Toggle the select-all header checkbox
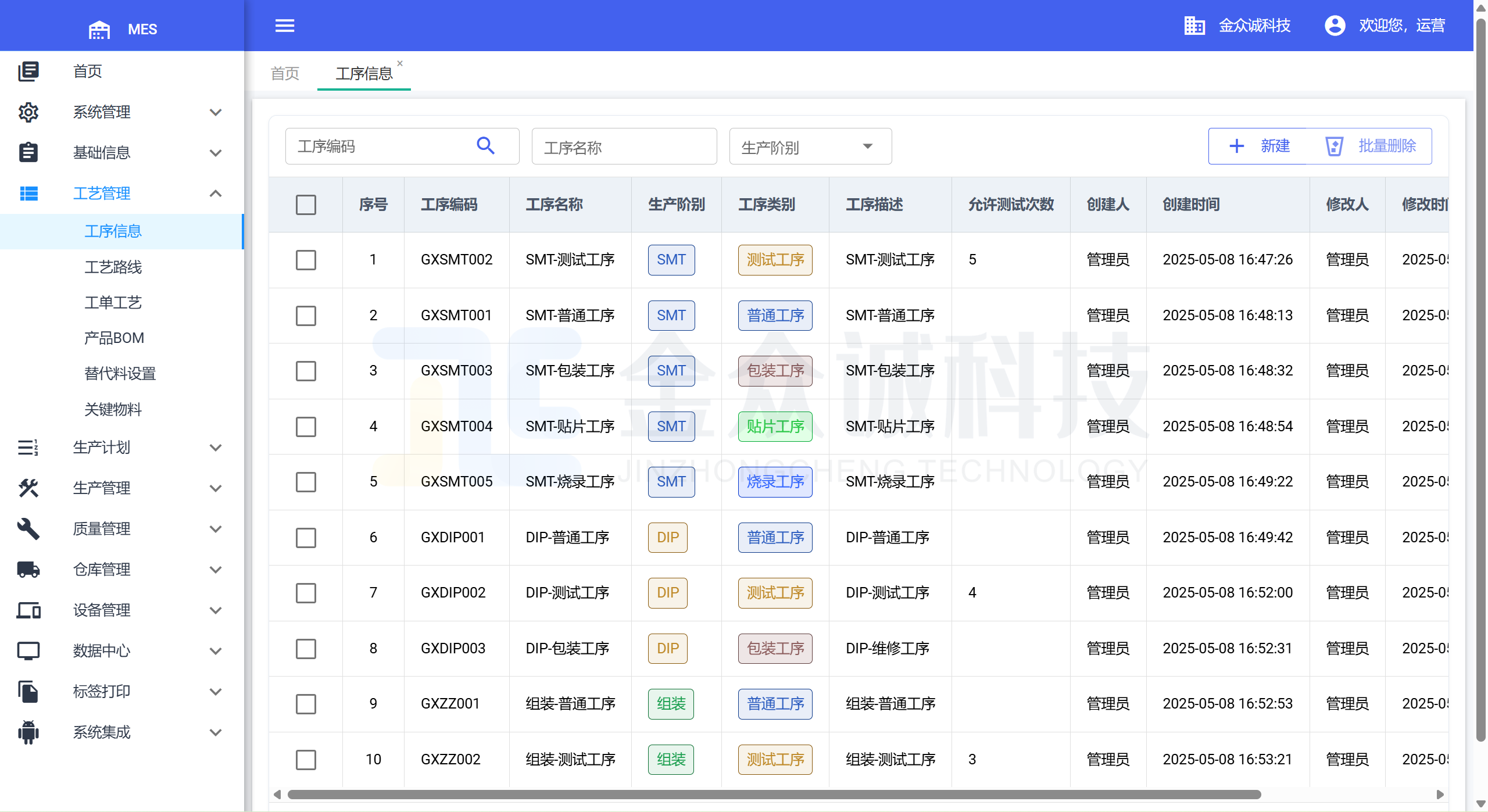The image size is (1488, 812). (306, 205)
